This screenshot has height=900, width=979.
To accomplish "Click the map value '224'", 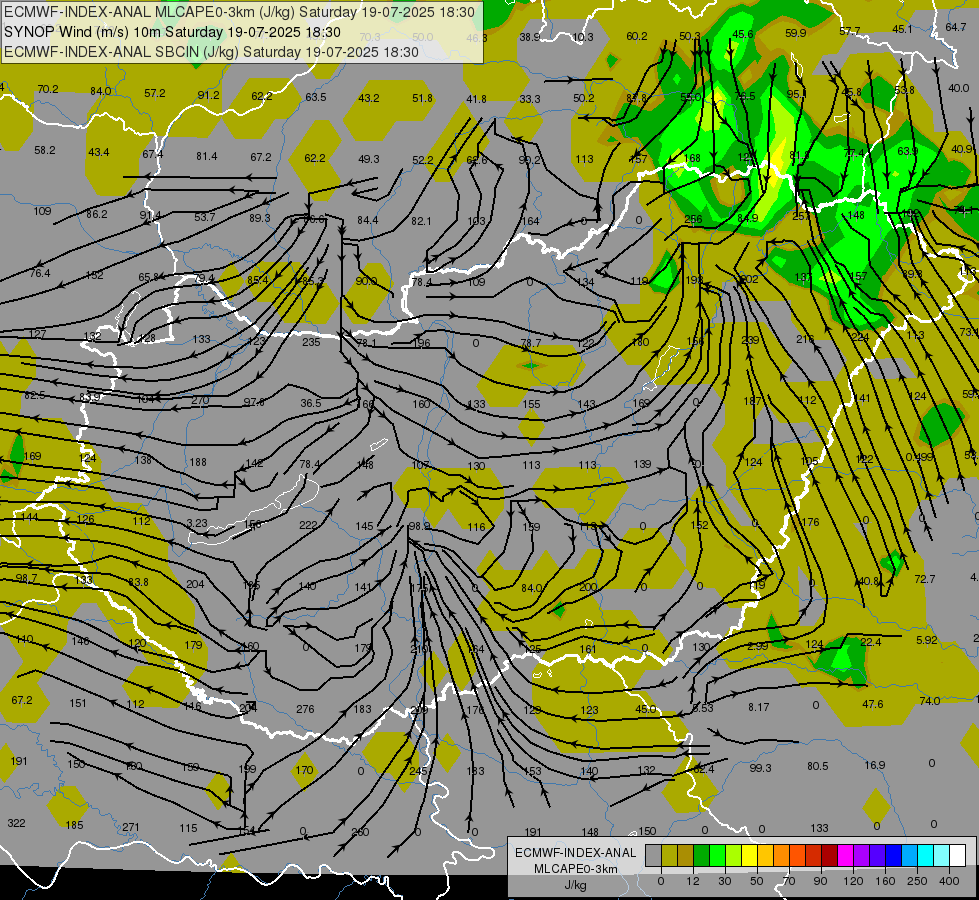I will click(860, 337).
